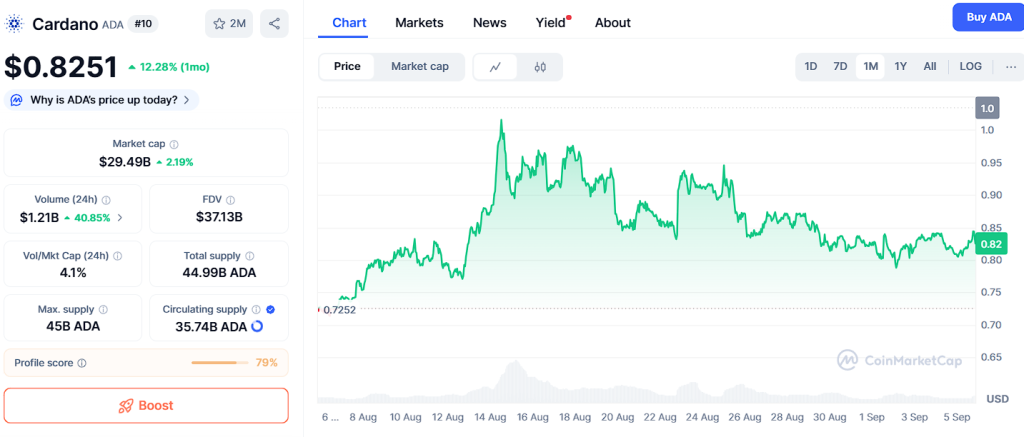Open the three-dots chart options menu

[1011, 67]
